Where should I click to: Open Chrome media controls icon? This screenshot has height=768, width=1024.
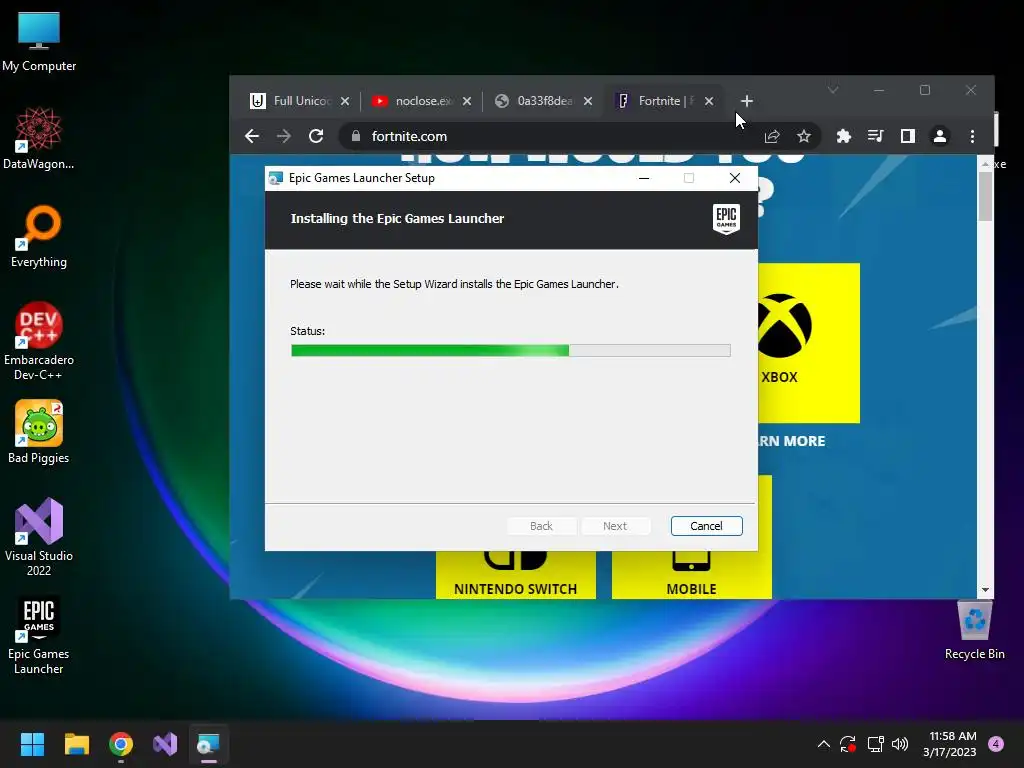(x=876, y=136)
